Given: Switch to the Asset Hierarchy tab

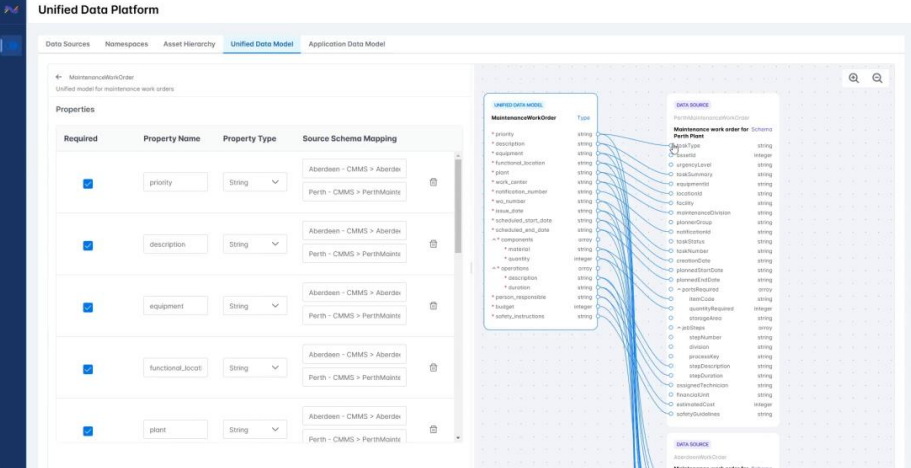Looking at the screenshot, I should point(189,44).
